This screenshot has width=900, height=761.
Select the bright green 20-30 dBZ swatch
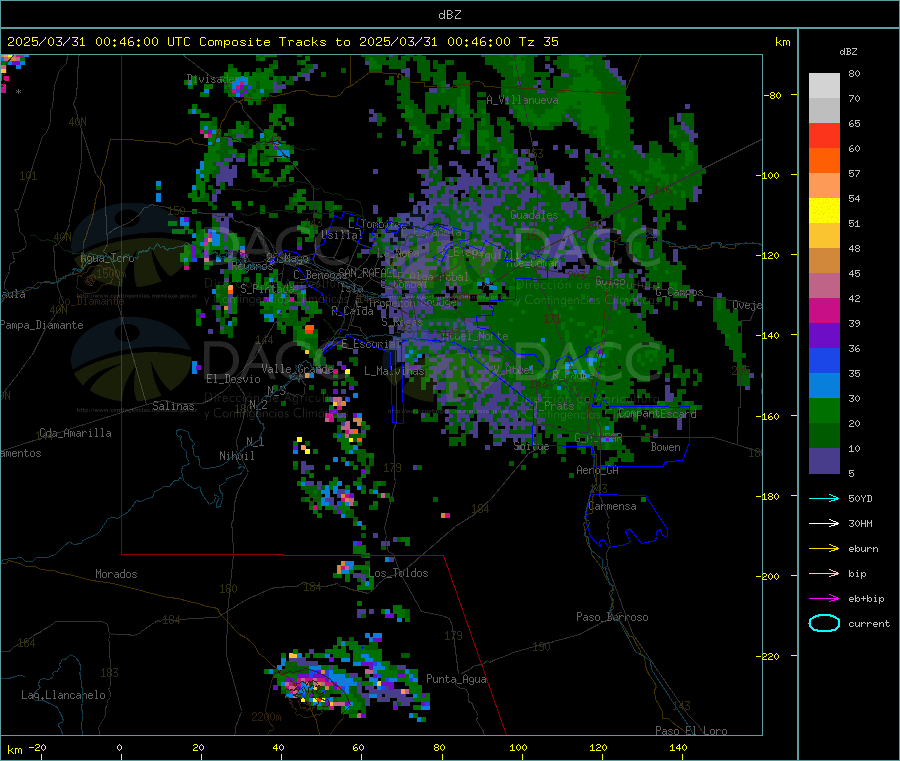824,410
